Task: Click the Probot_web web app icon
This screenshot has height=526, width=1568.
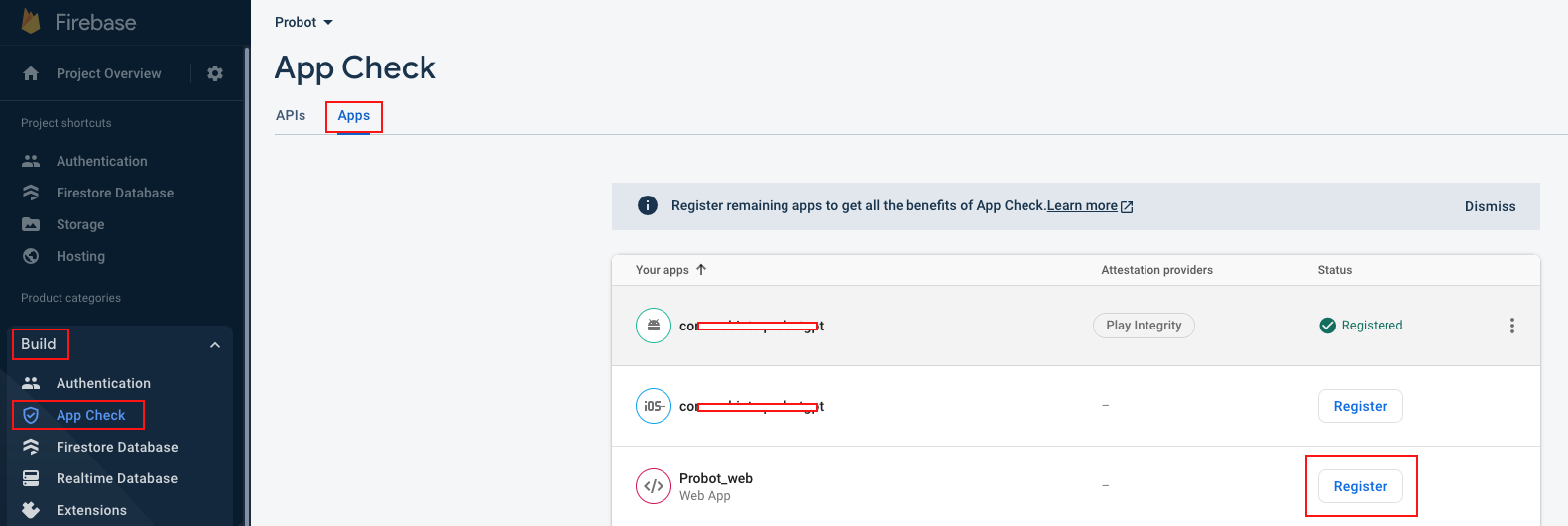Action: [x=654, y=486]
